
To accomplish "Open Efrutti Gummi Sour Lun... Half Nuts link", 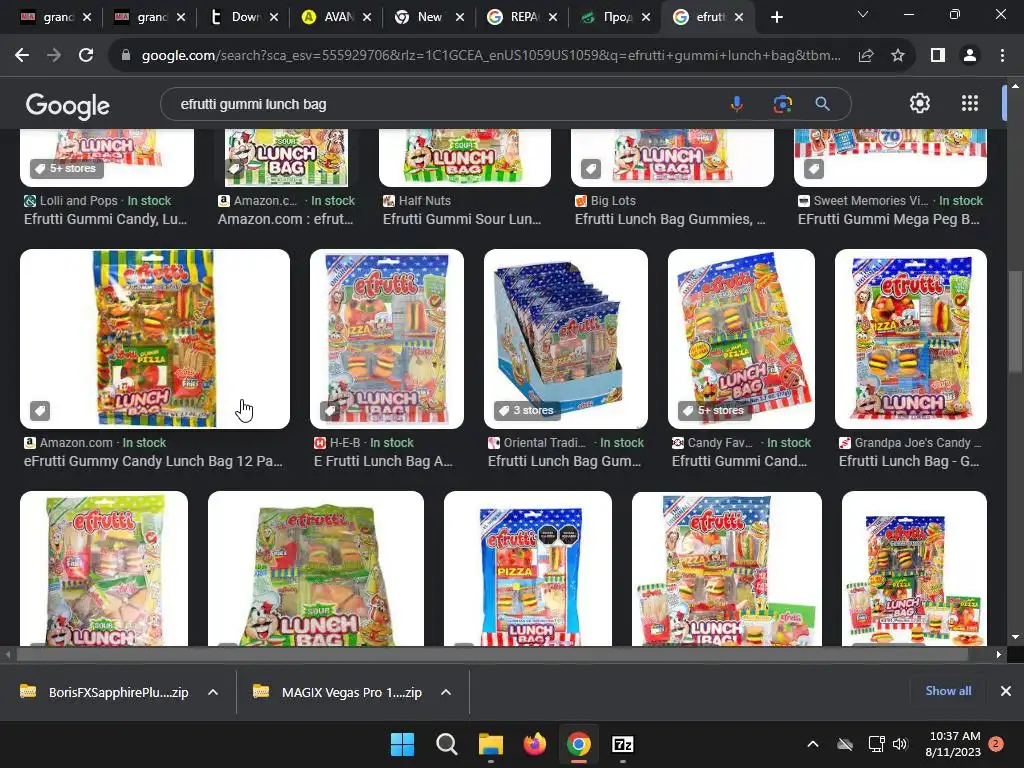I will [462, 219].
